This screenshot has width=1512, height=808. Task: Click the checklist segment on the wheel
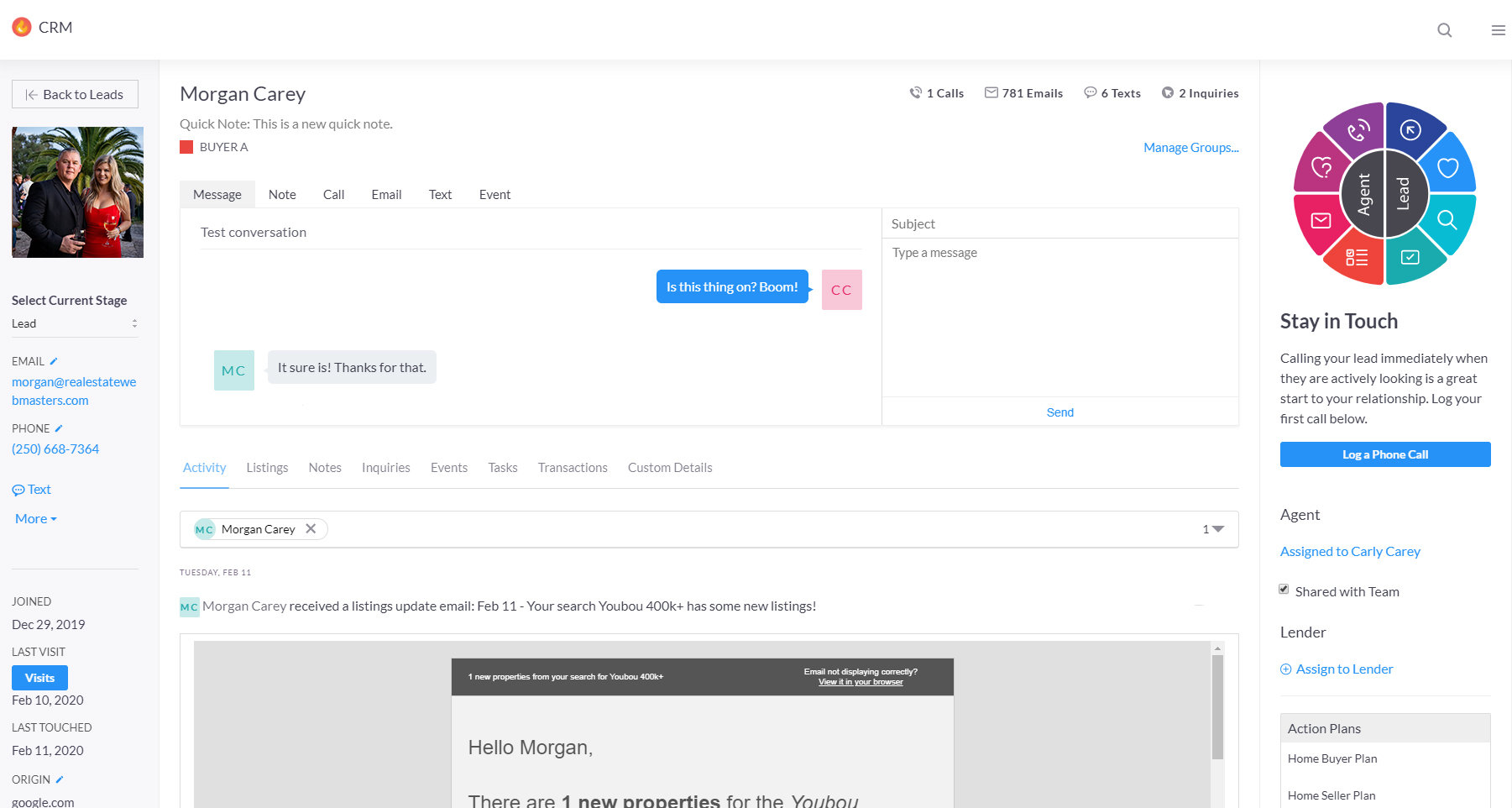coord(1357,258)
